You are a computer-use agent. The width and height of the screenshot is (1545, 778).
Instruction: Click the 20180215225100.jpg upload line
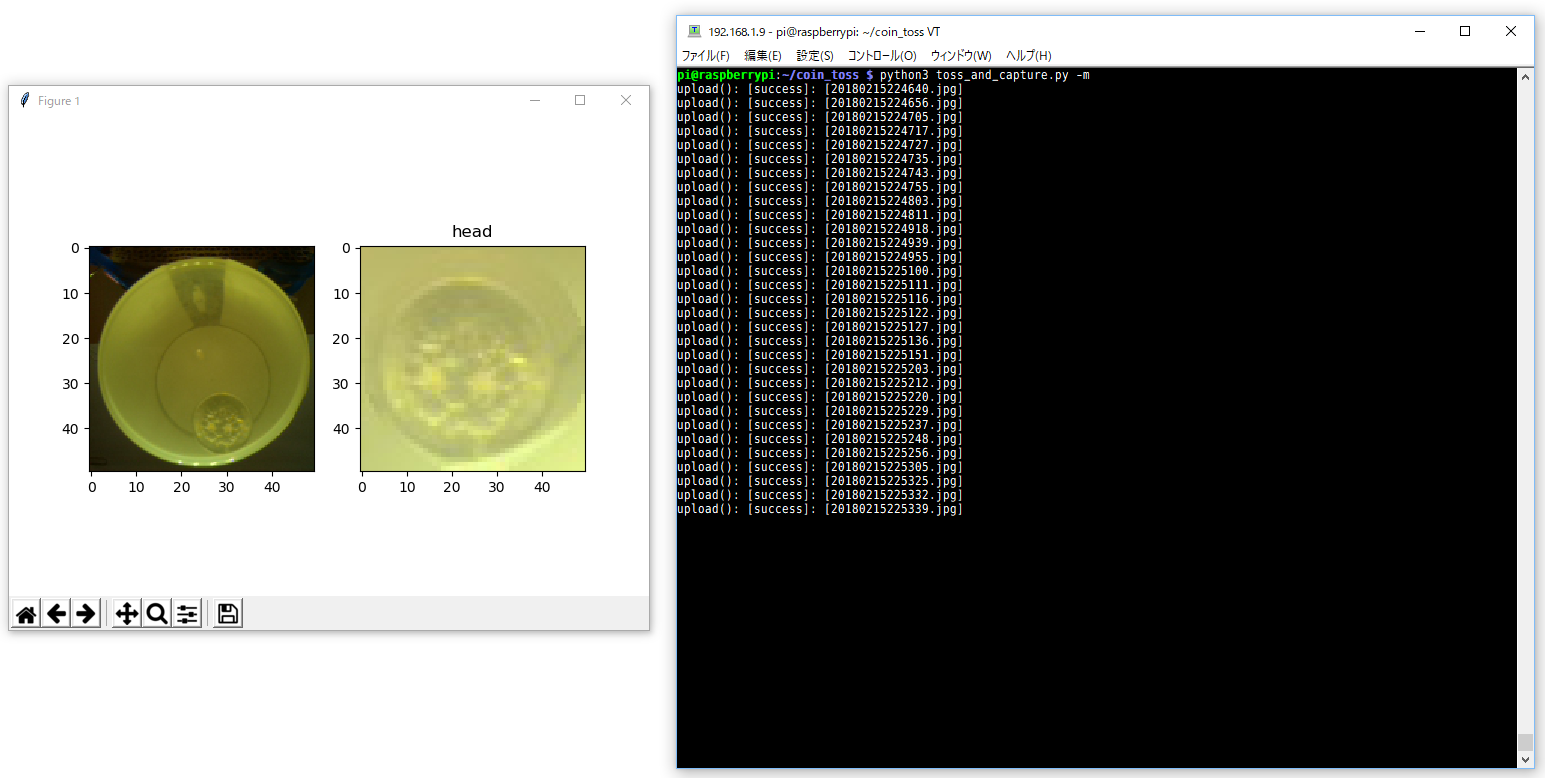click(x=820, y=271)
